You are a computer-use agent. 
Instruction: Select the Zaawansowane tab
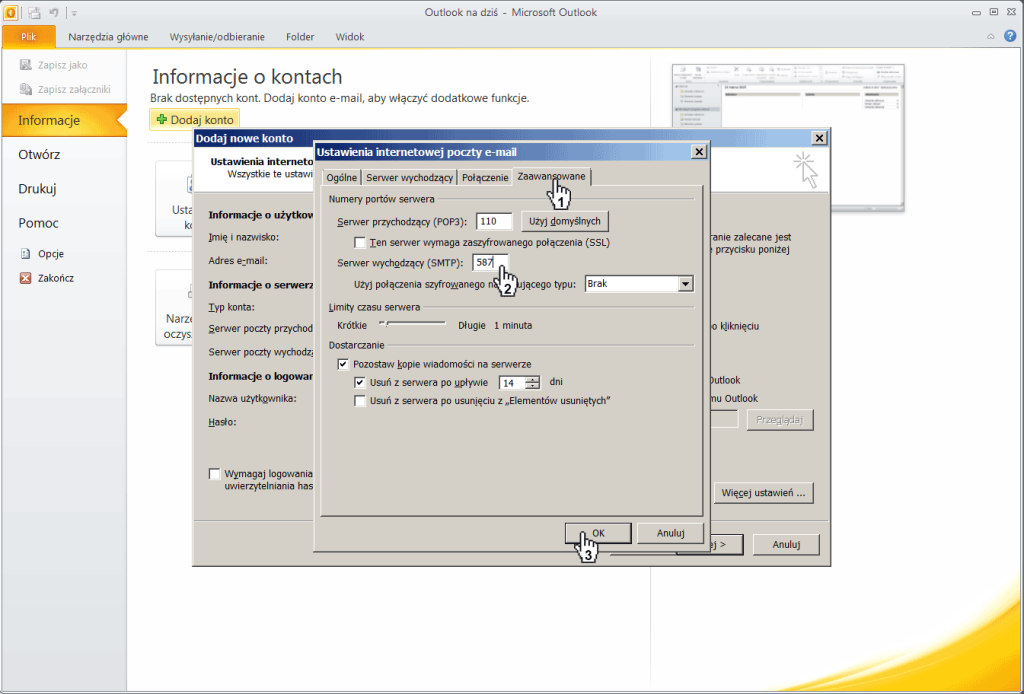552,176
